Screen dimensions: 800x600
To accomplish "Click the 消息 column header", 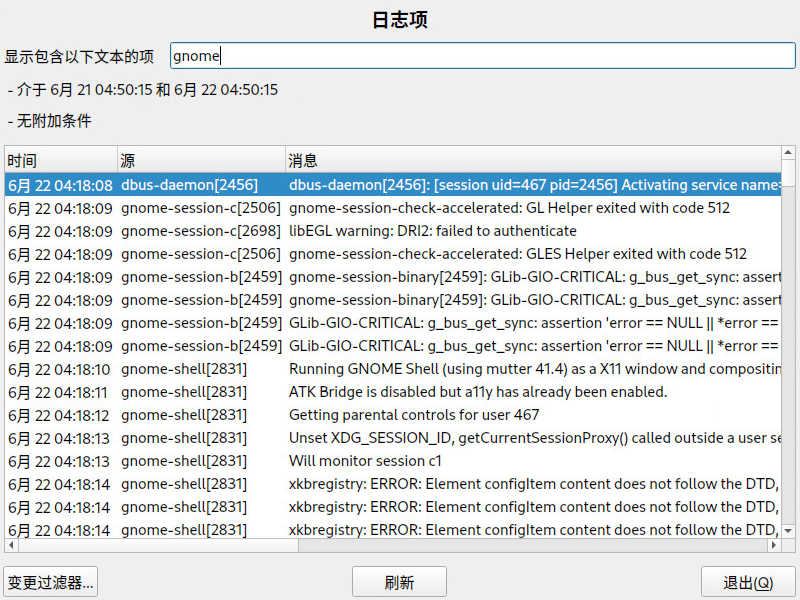I will [530, 160].
